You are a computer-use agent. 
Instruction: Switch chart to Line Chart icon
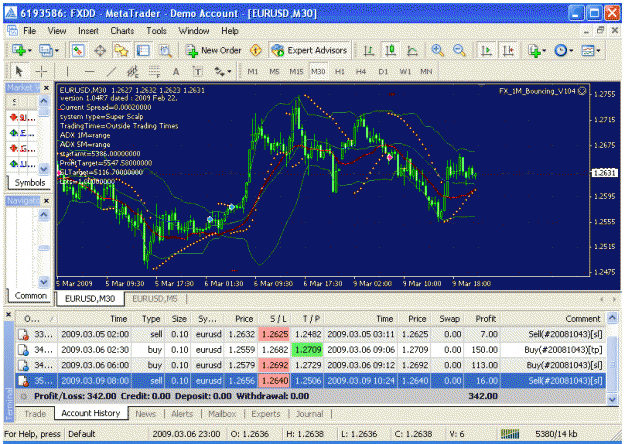point(412,51)
